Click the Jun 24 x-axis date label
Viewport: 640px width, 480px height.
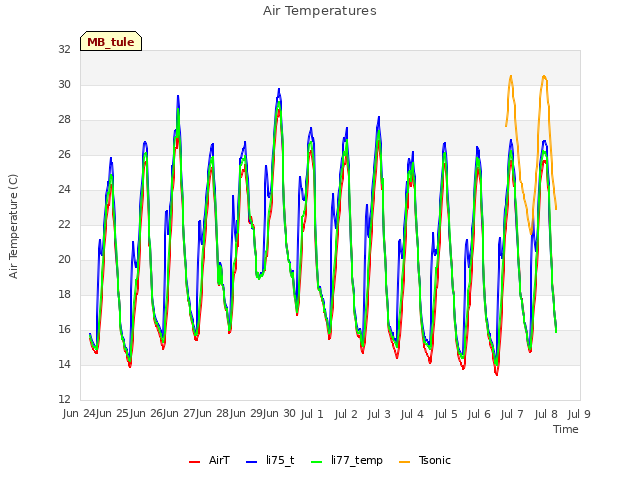point(80,413)
